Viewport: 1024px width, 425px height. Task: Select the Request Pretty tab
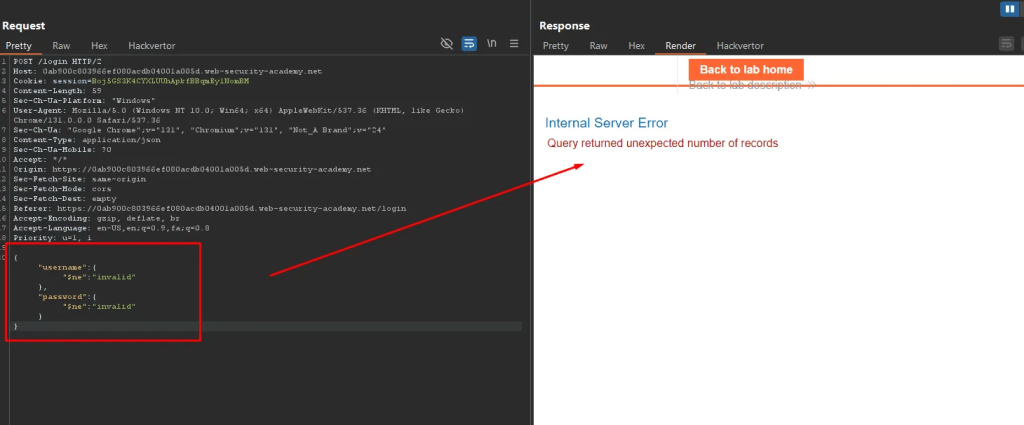pos(19,46)
